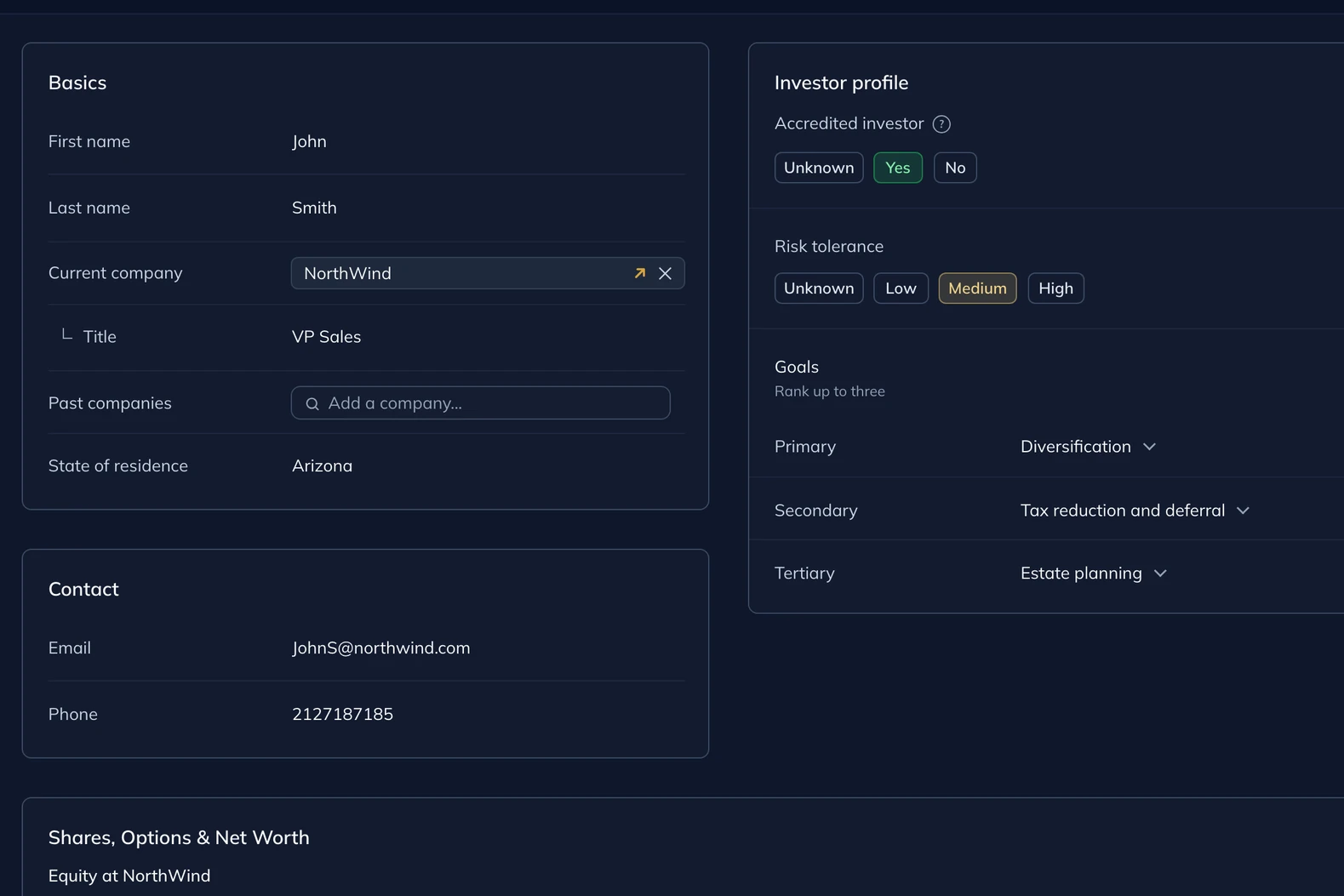Click the Last name label
Viewport: 1344px width, 896px height.
89,208
